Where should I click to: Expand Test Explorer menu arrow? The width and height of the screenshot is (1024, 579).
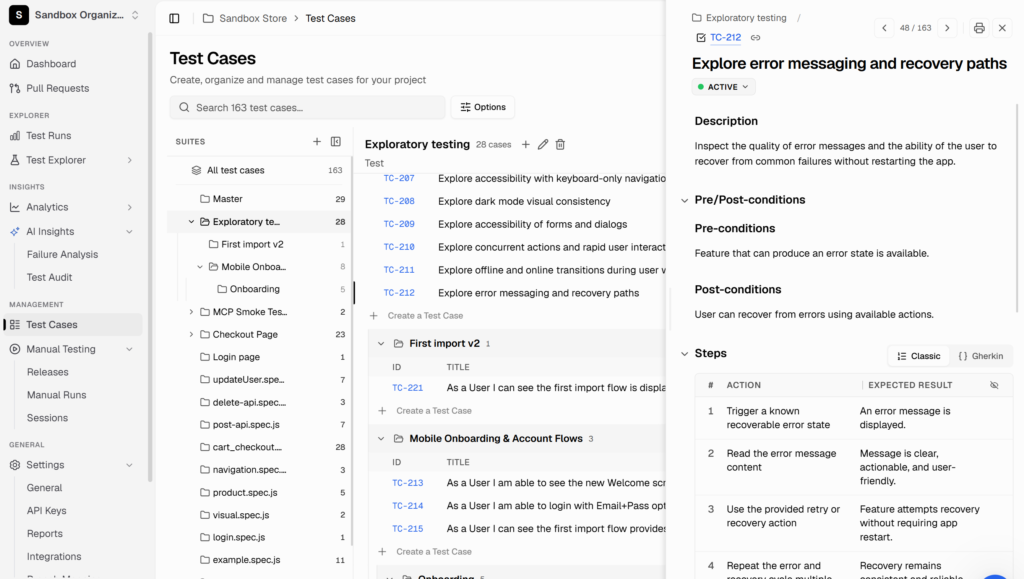[x=129, y=160]
